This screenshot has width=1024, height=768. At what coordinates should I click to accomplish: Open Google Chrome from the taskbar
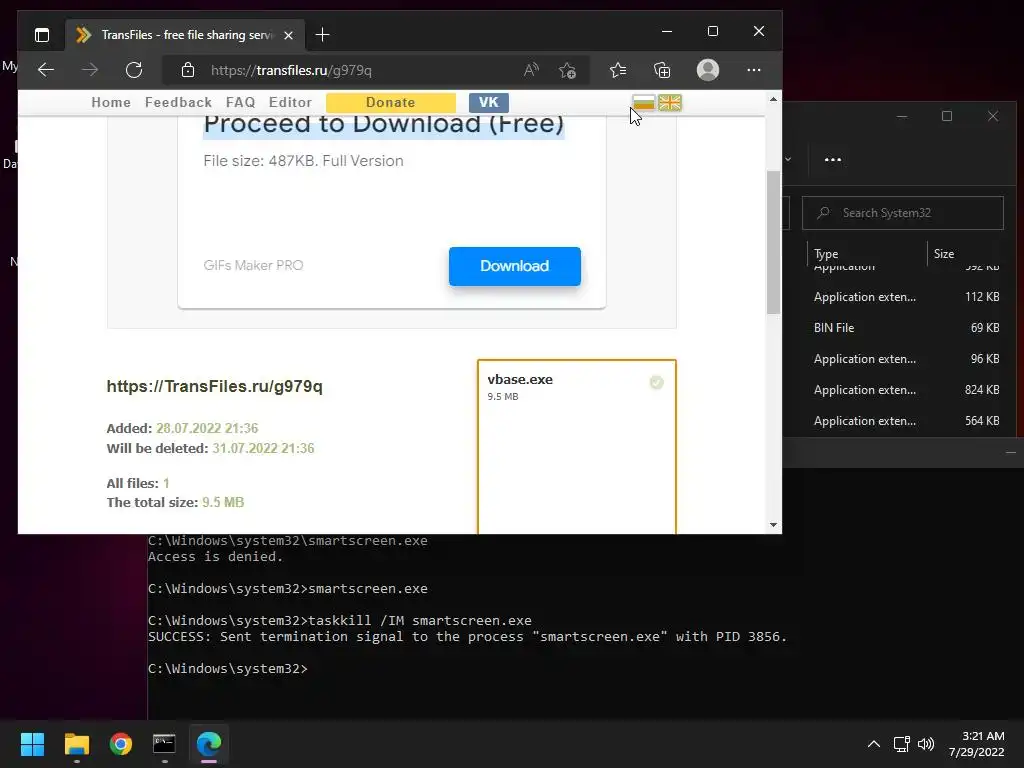(x=121, y=744)
